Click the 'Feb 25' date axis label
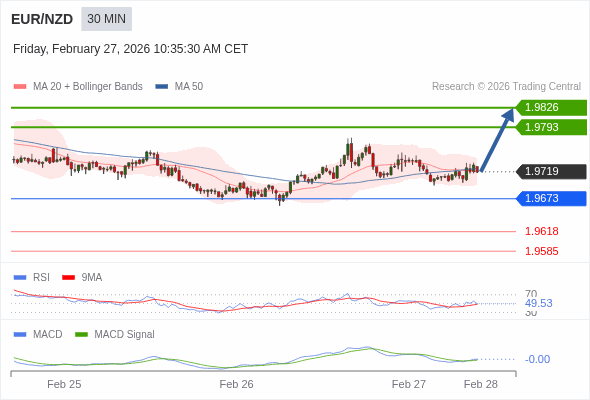This screenshot has width=590, height=400. coord(64,384)
